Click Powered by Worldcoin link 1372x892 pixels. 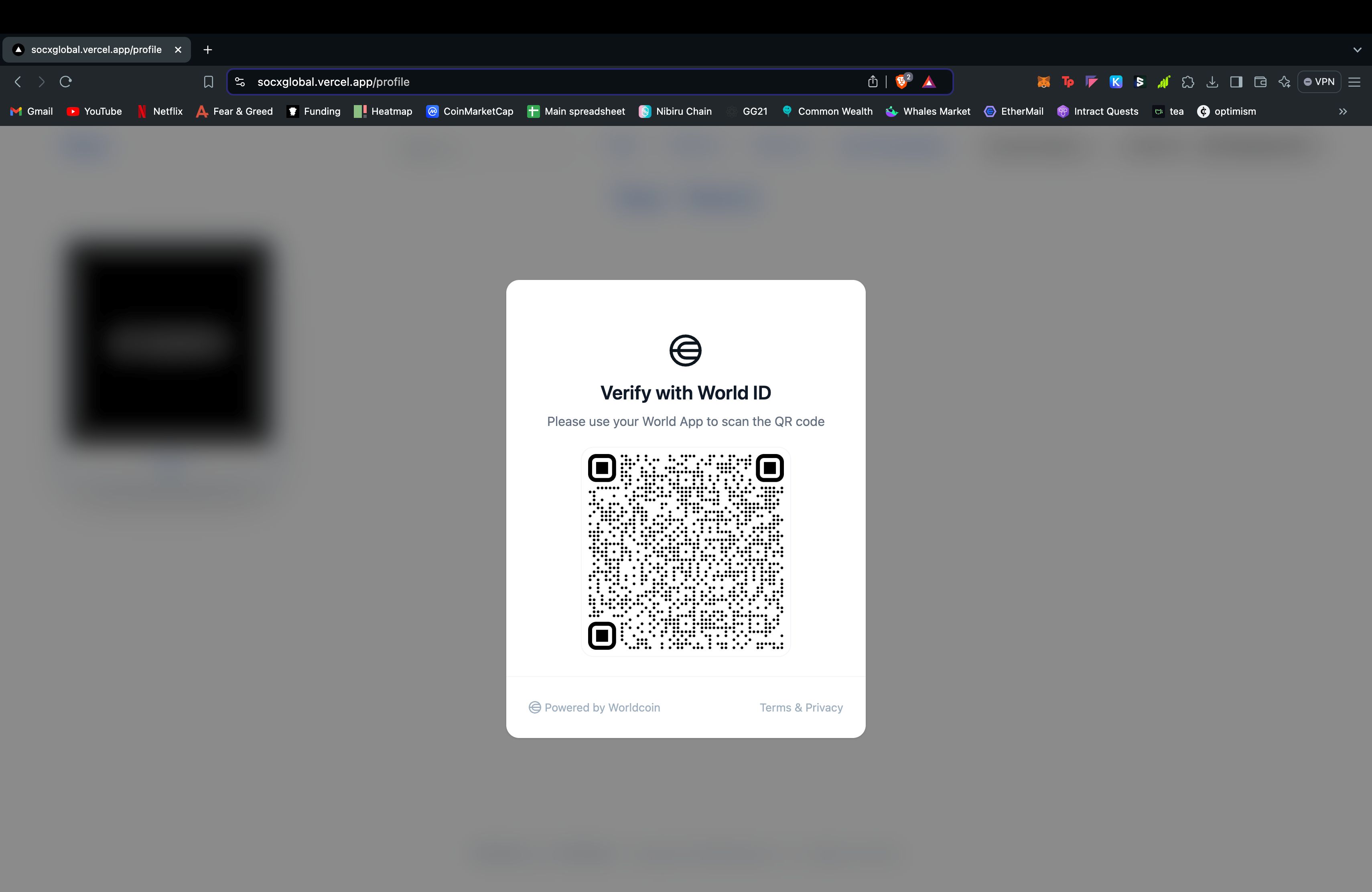tap(594, 707)
